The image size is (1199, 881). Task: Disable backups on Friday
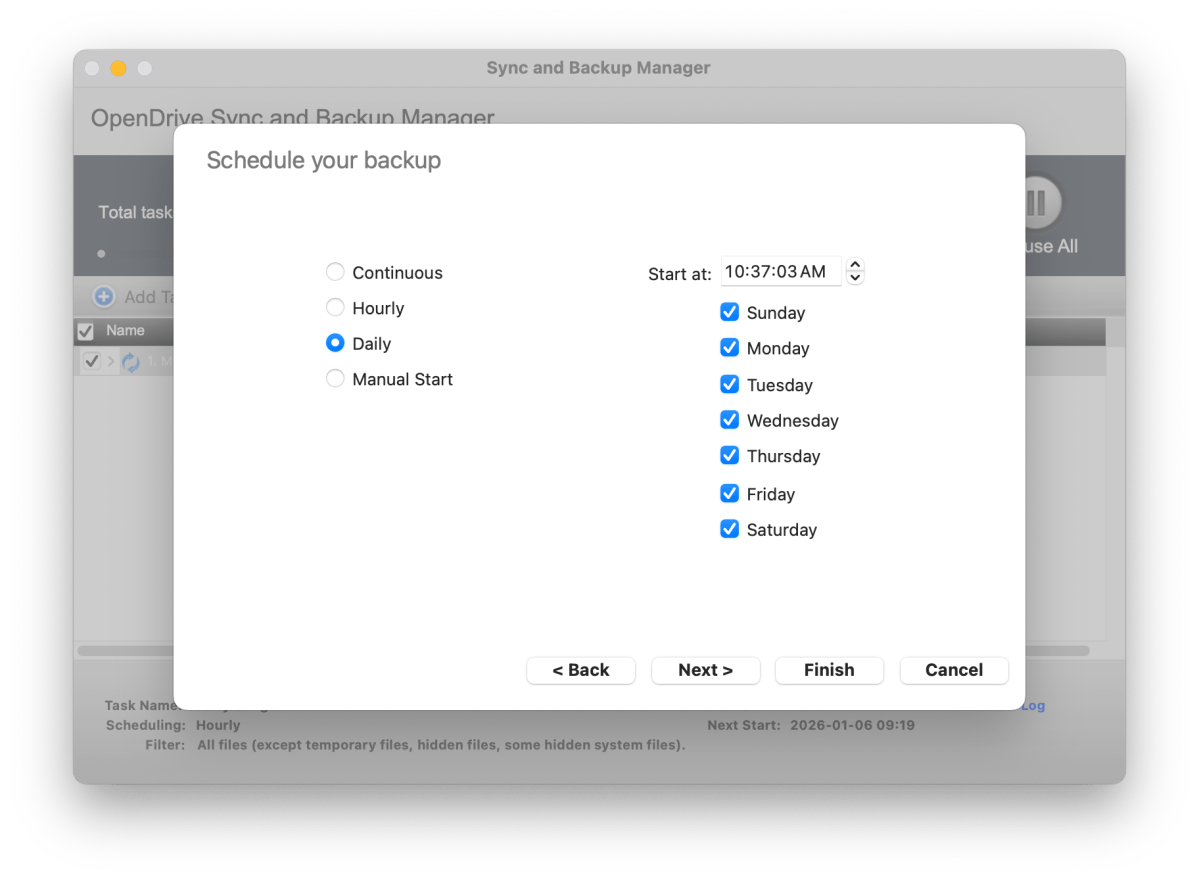click(x=730, y=494)
